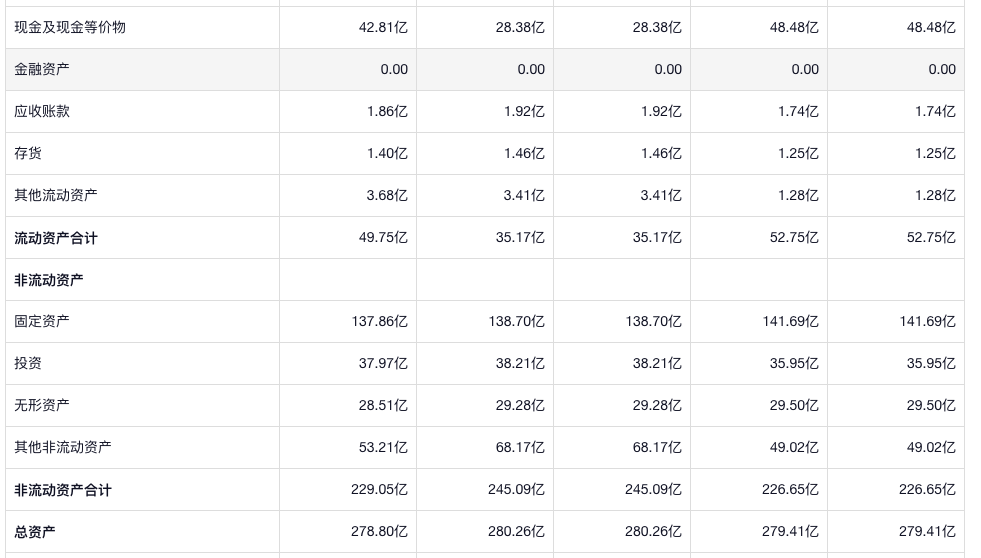Select the 存货 row label
Image resolution: width=981 pixels, height=558 pixels.
[x=28, y=153]
